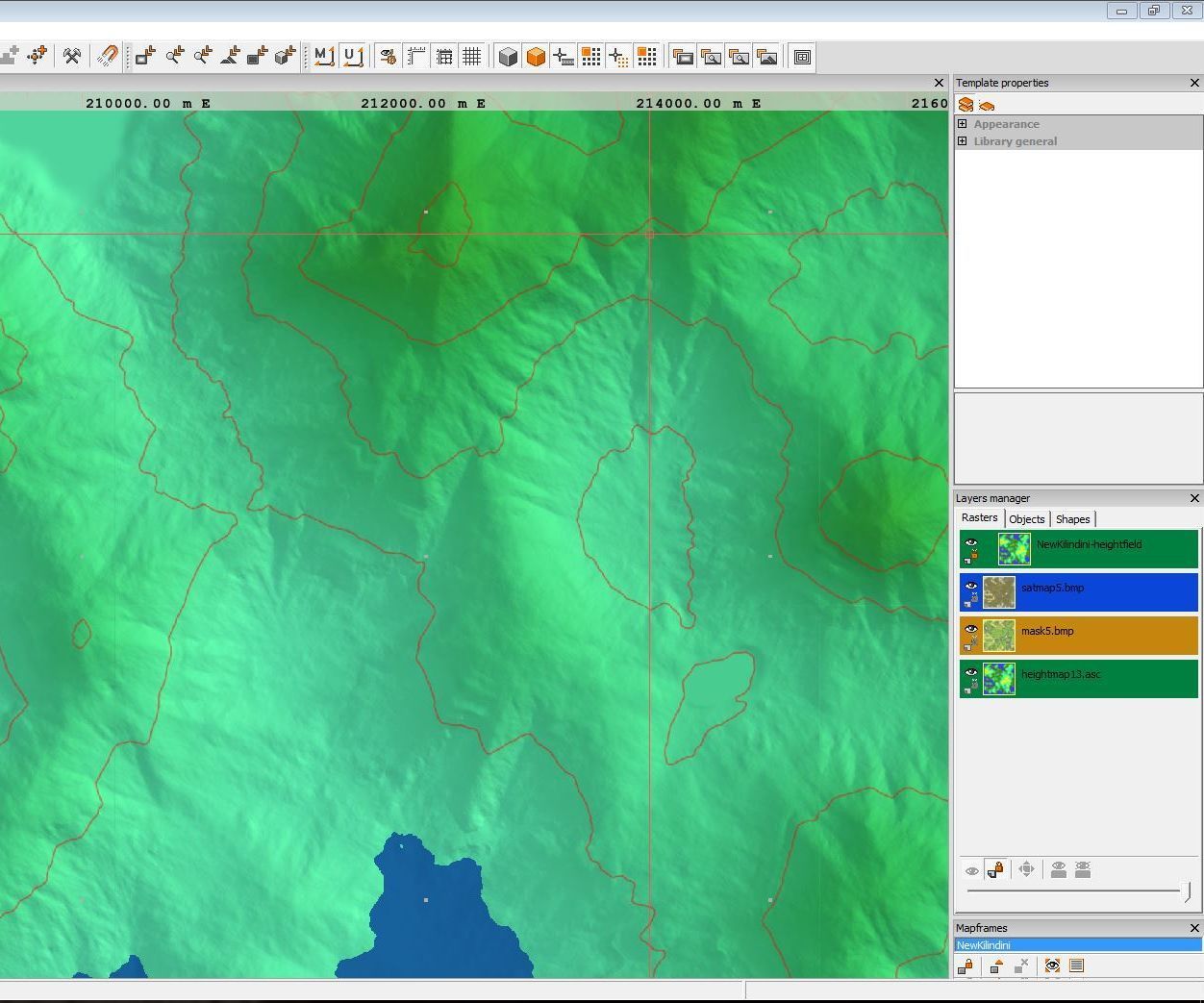Click the M1 measurement toolbar icon

point(324,56)
